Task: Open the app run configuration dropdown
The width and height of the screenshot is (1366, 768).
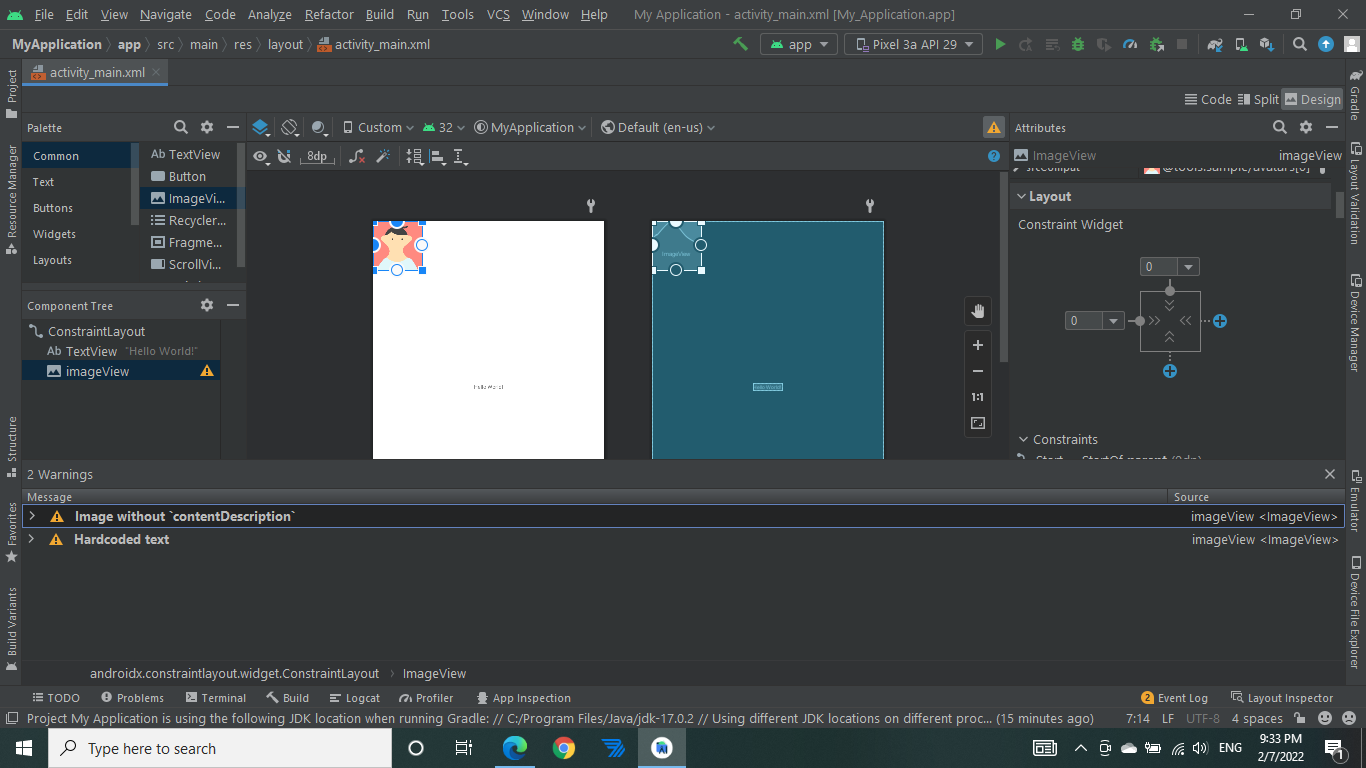Action: coord(799,44)
